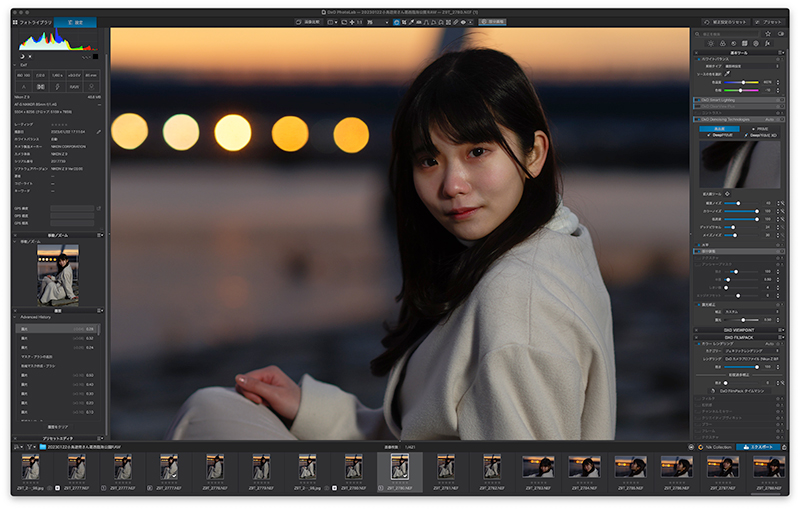Toggle the 部分調整 local adjustments button

click(492, 22)
